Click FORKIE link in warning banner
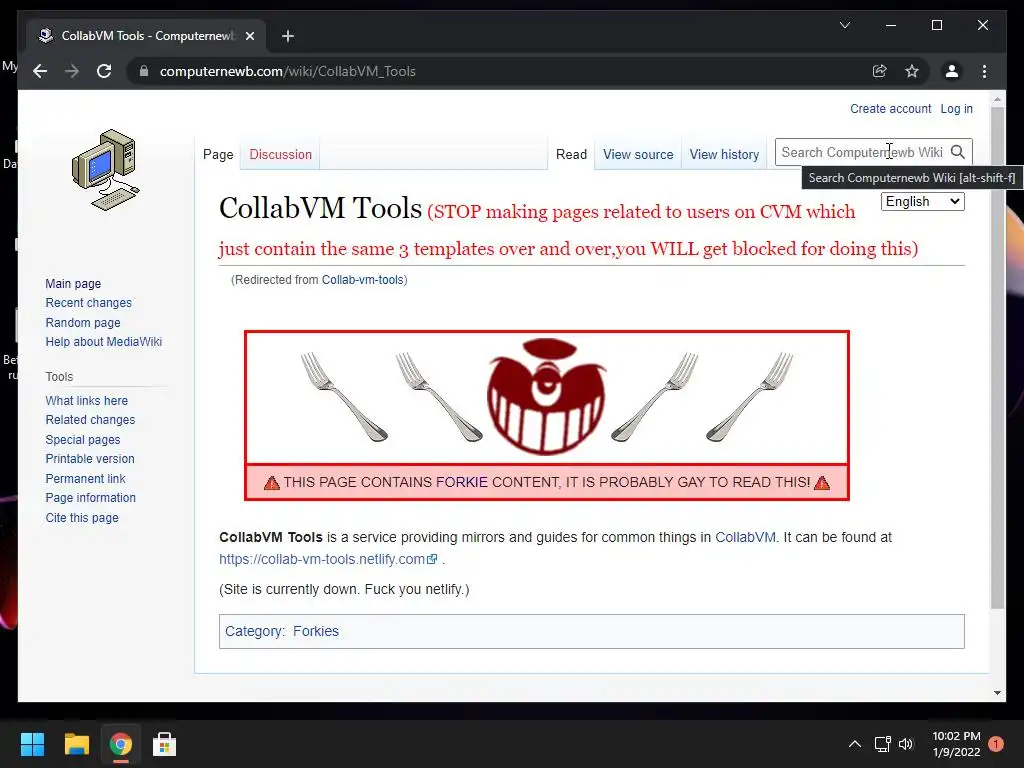This screenshot has height=768, width=1024. click(x=462, y=482)
